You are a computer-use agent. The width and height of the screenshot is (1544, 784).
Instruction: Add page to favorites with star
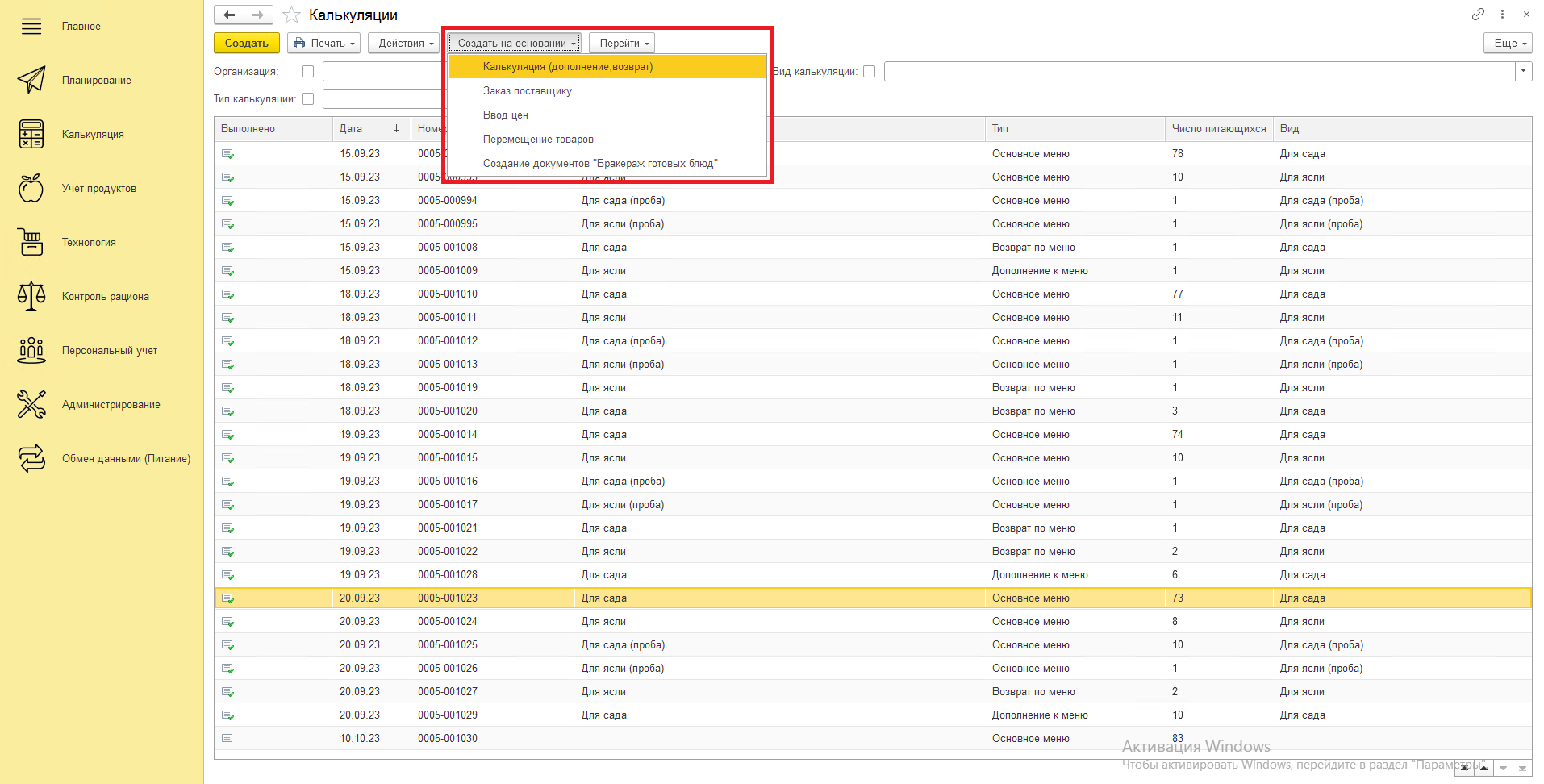pos(291,15)
